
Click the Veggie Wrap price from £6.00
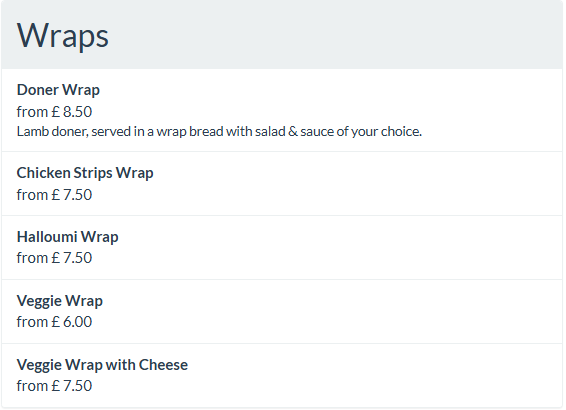pos(54,322)
